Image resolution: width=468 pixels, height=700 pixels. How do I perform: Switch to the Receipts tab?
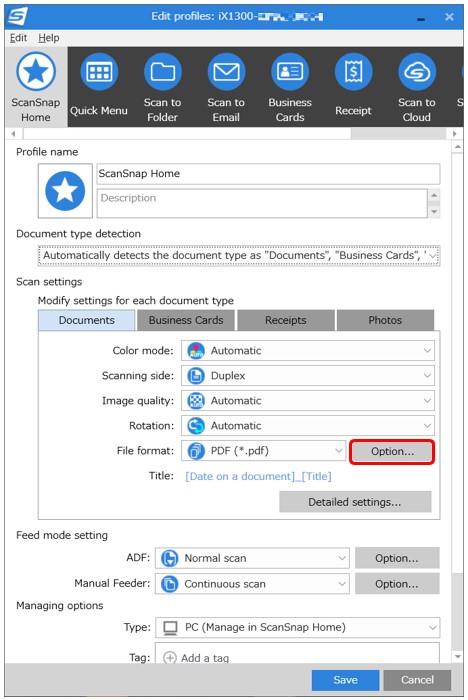[286, 320]
